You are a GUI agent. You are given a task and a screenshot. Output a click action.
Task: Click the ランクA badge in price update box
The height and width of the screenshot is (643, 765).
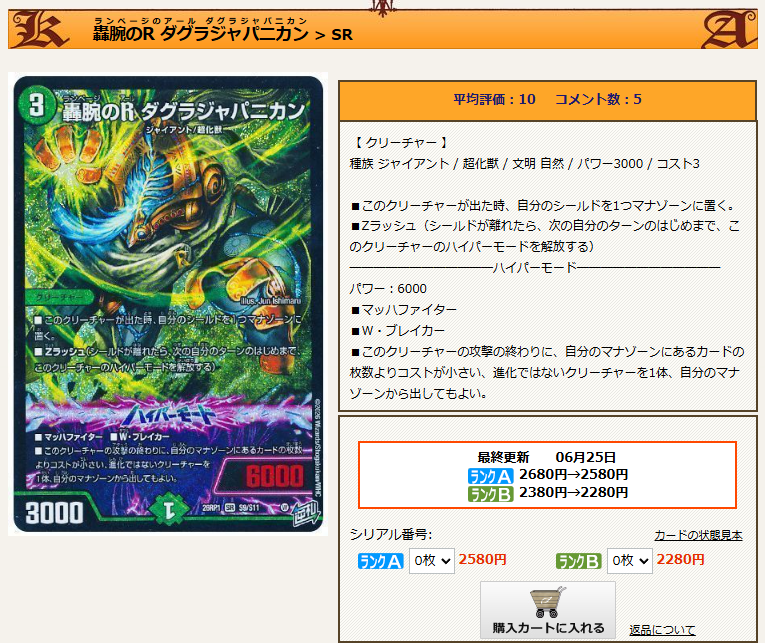pyautogui.click(x=490, y=476)
